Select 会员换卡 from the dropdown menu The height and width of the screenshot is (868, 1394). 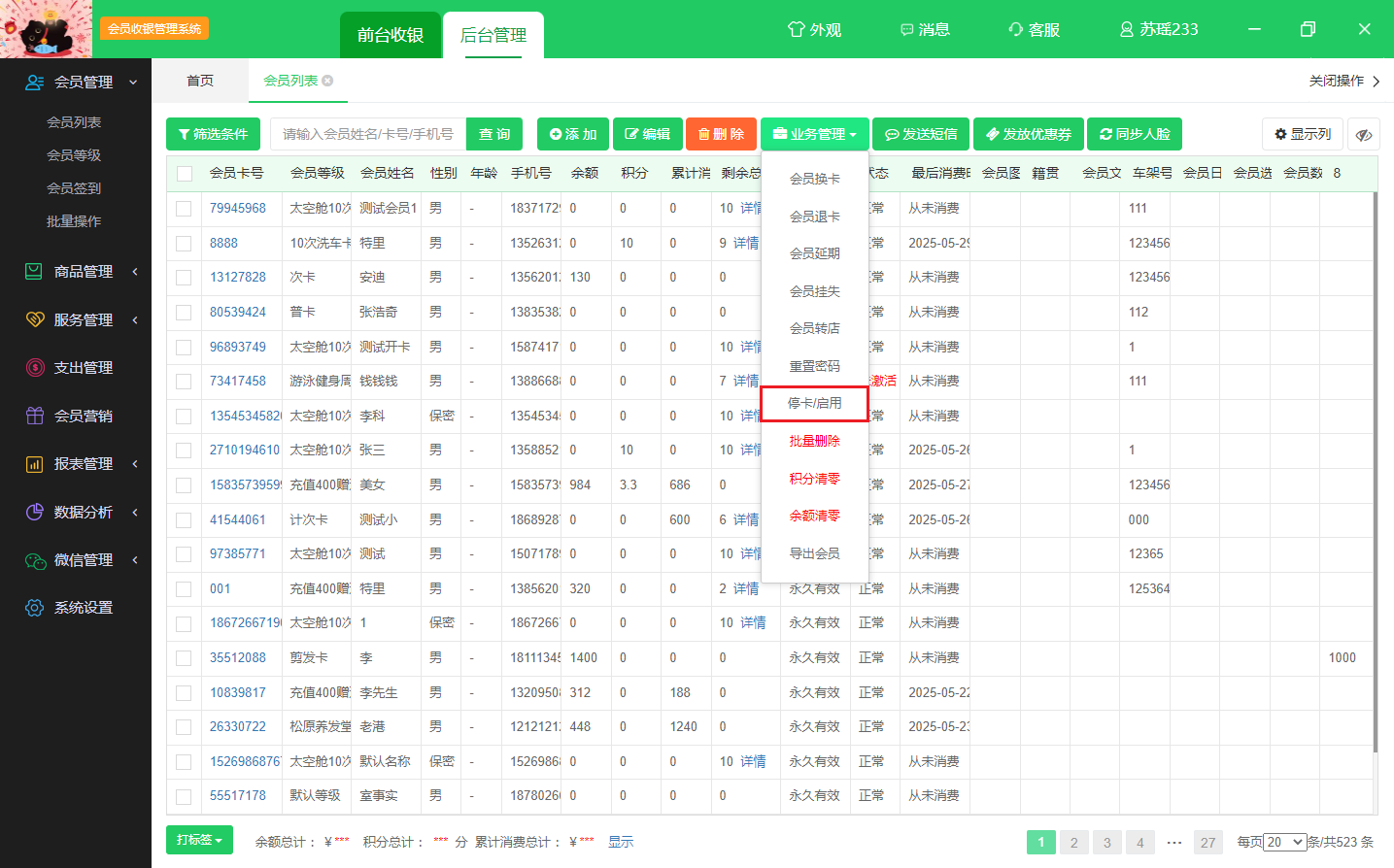coord(814,179)
